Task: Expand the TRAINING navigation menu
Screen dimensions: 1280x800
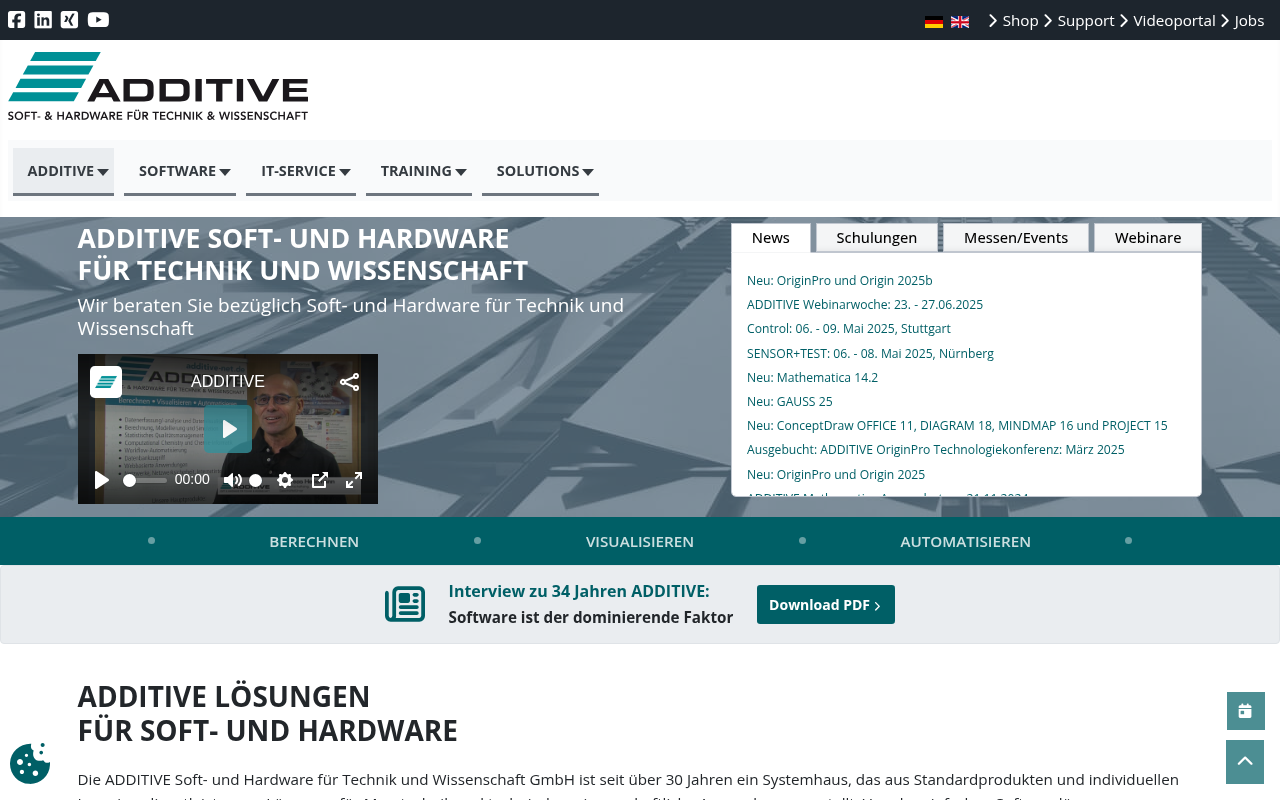Action: coord(419,171)
